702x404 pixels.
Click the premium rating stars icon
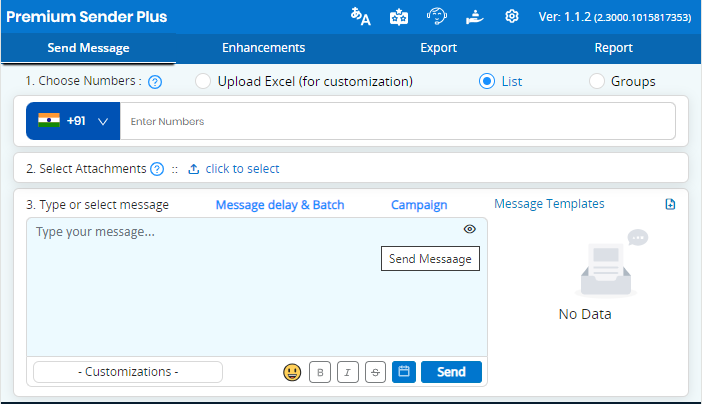click(398, 17)
